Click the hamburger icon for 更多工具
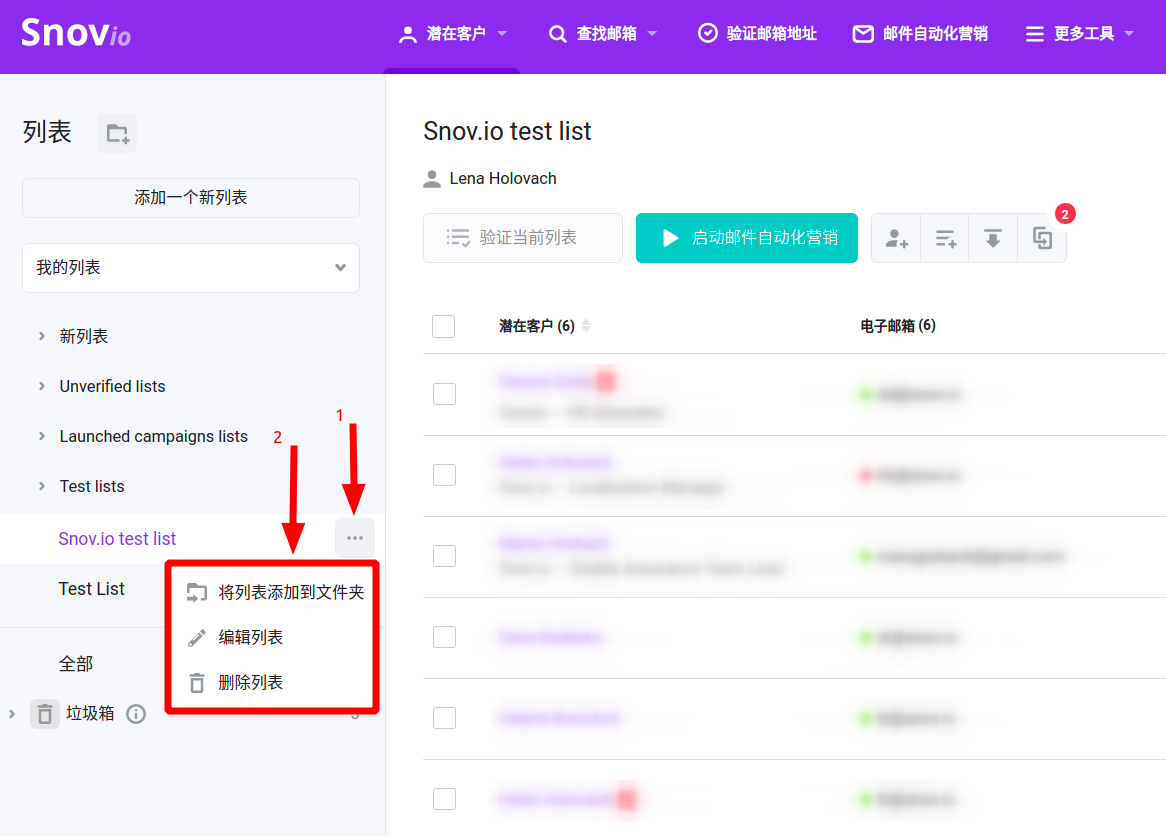This screenshot has width=1166, height=836. pyautogui.click(x=1034, y=34)
